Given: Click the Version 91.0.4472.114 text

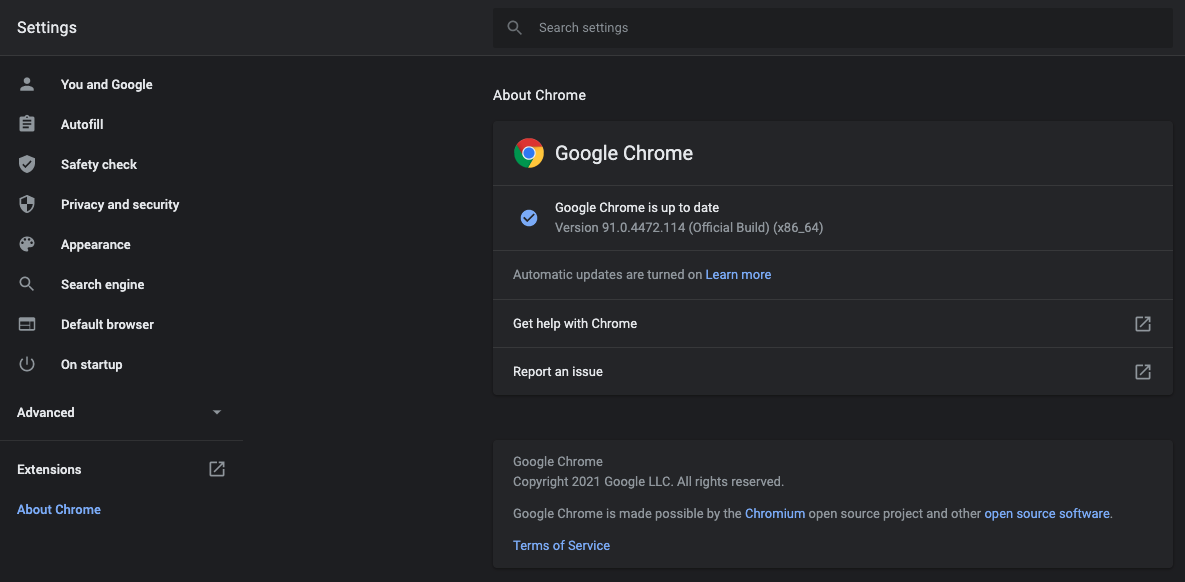Looking at the screenshot, I should (x=689, y=227).
